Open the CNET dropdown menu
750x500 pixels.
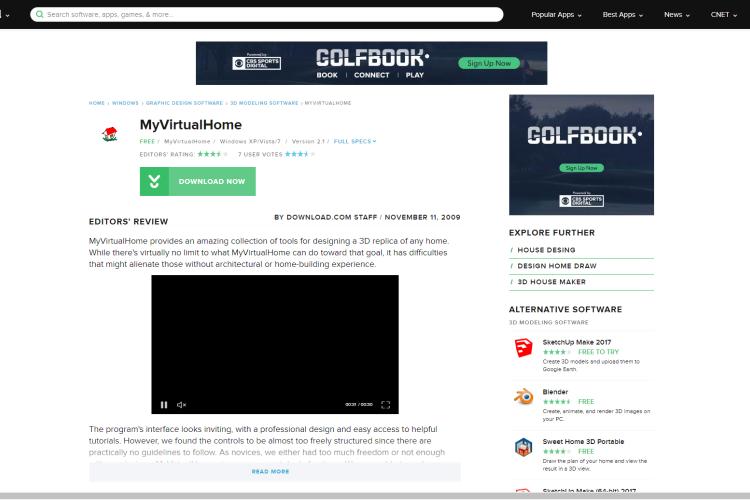click(x=724, y=15)
